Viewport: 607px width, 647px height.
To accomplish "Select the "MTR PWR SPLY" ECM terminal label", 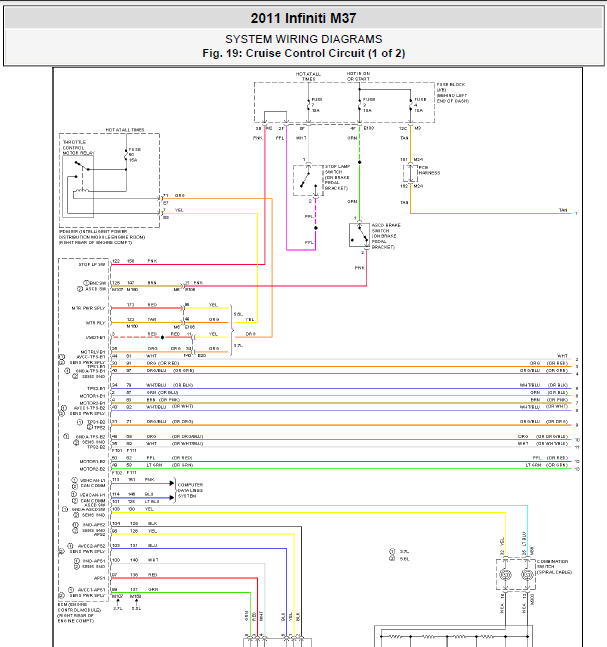I will pyautogui.click(x=88, y=308).
